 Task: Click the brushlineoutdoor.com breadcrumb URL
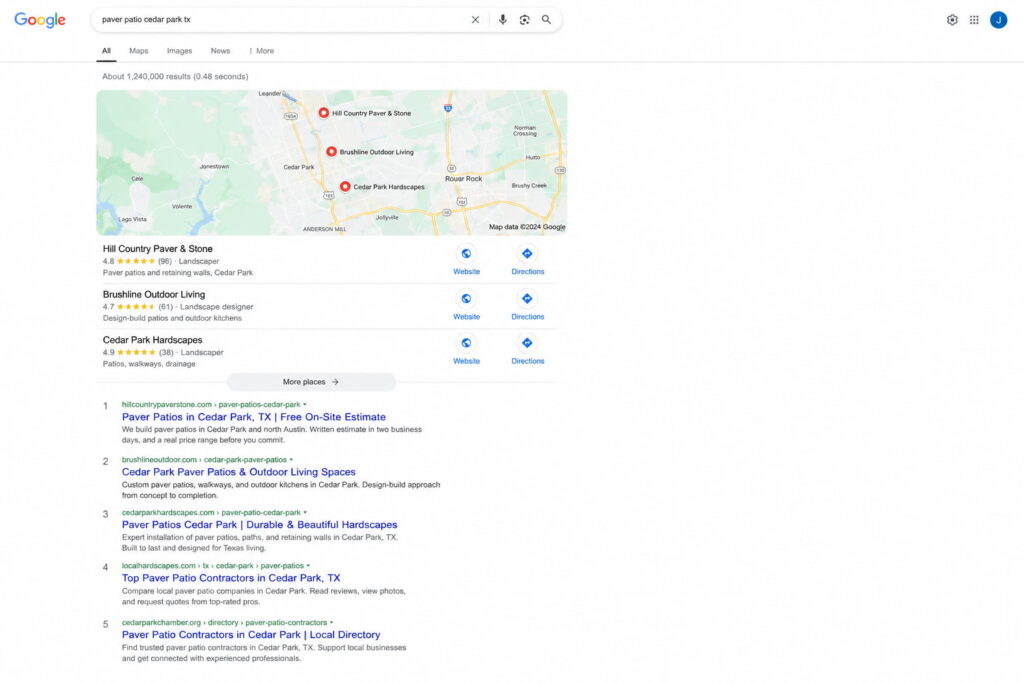point(204,460)
